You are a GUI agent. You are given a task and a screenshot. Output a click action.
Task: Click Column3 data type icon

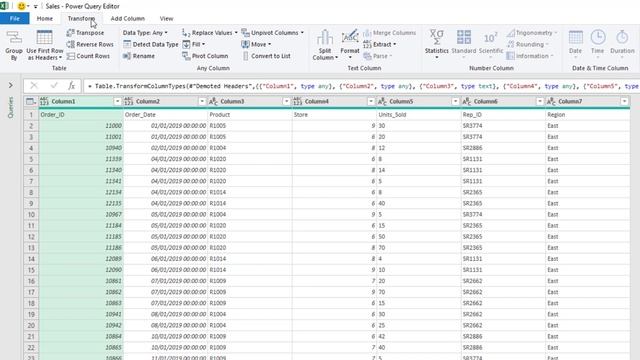(213, 101)
